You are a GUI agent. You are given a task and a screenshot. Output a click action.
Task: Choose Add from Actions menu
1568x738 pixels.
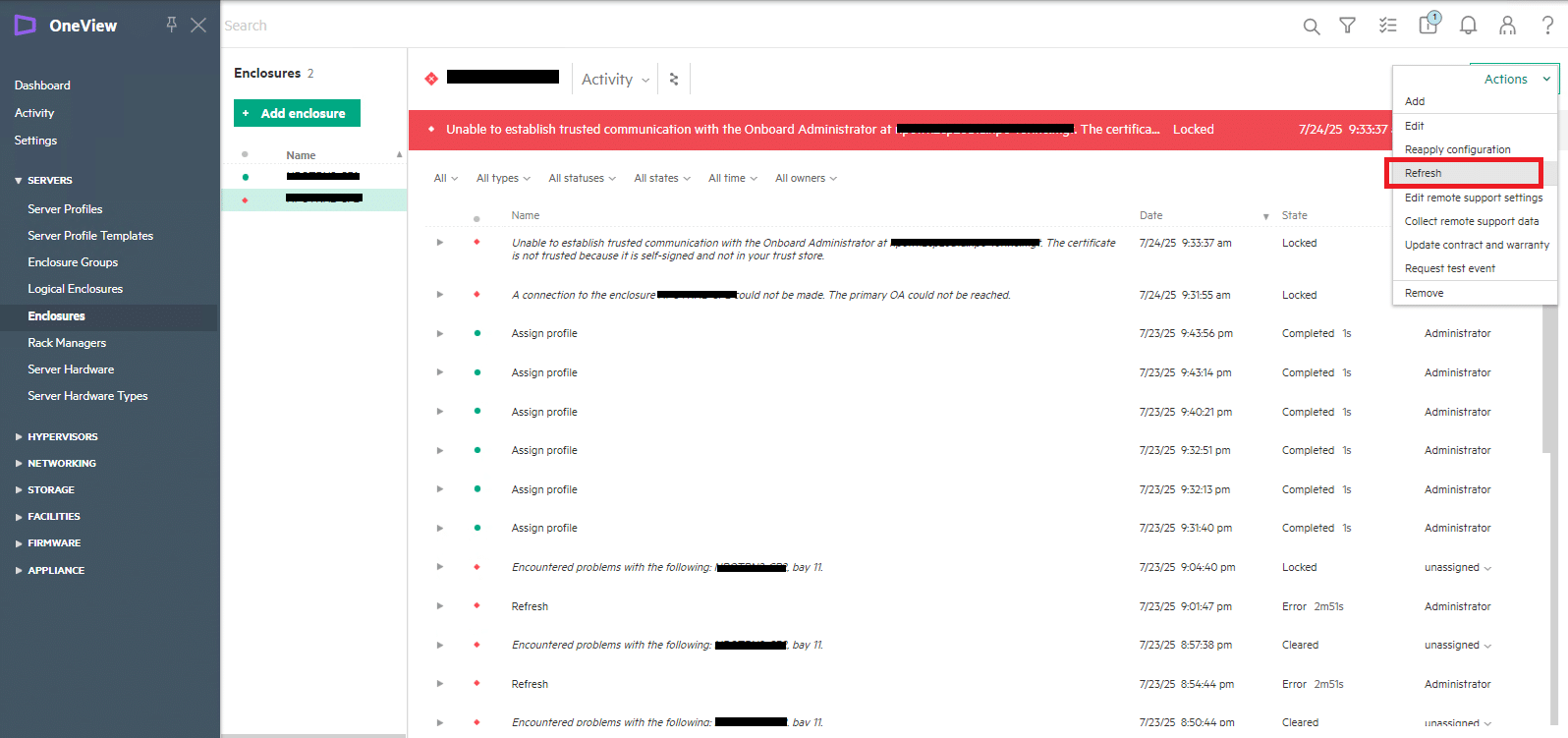pos(1414,101)
